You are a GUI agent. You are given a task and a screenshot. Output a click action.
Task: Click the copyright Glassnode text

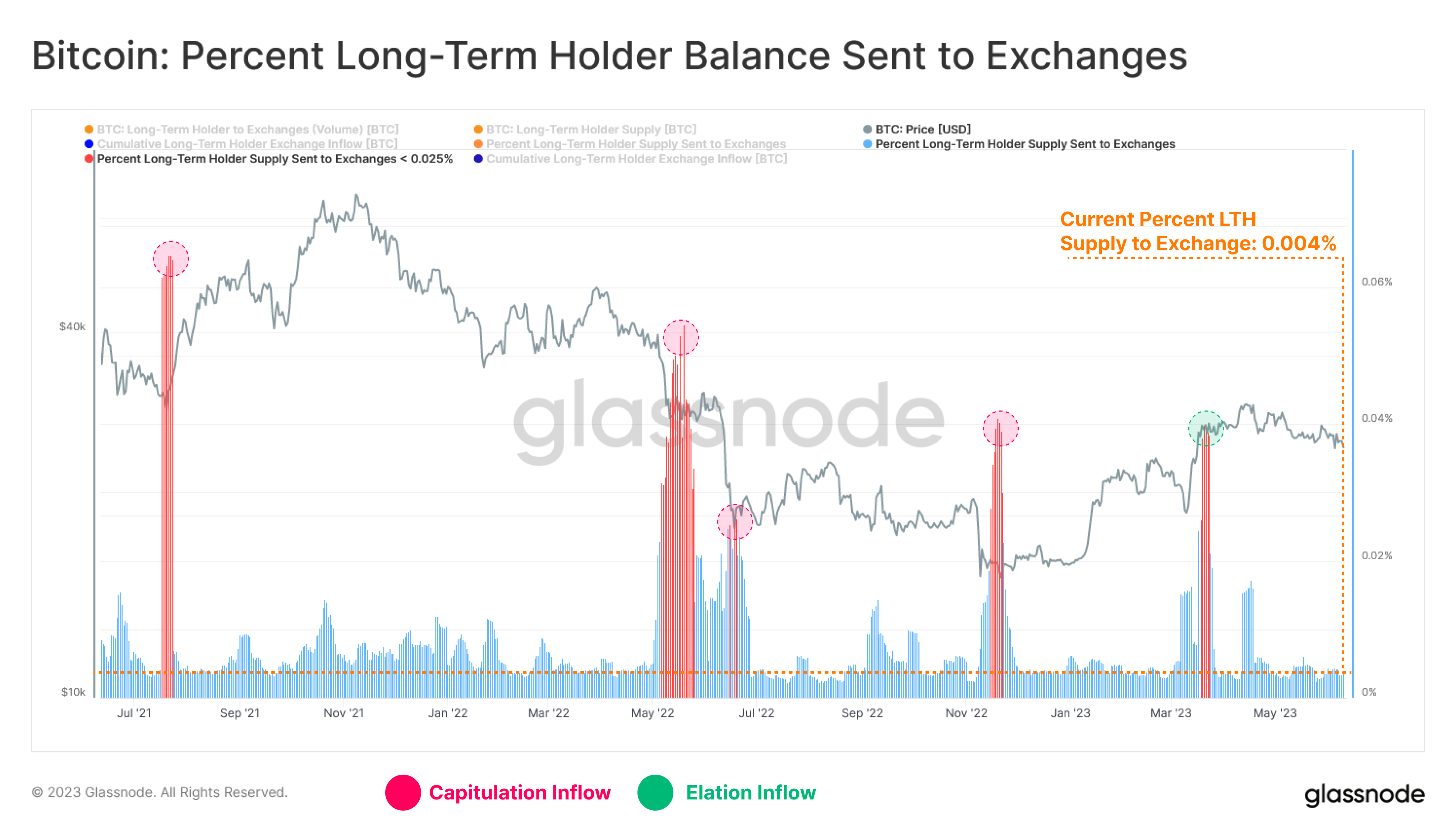[x=160, y=792]
